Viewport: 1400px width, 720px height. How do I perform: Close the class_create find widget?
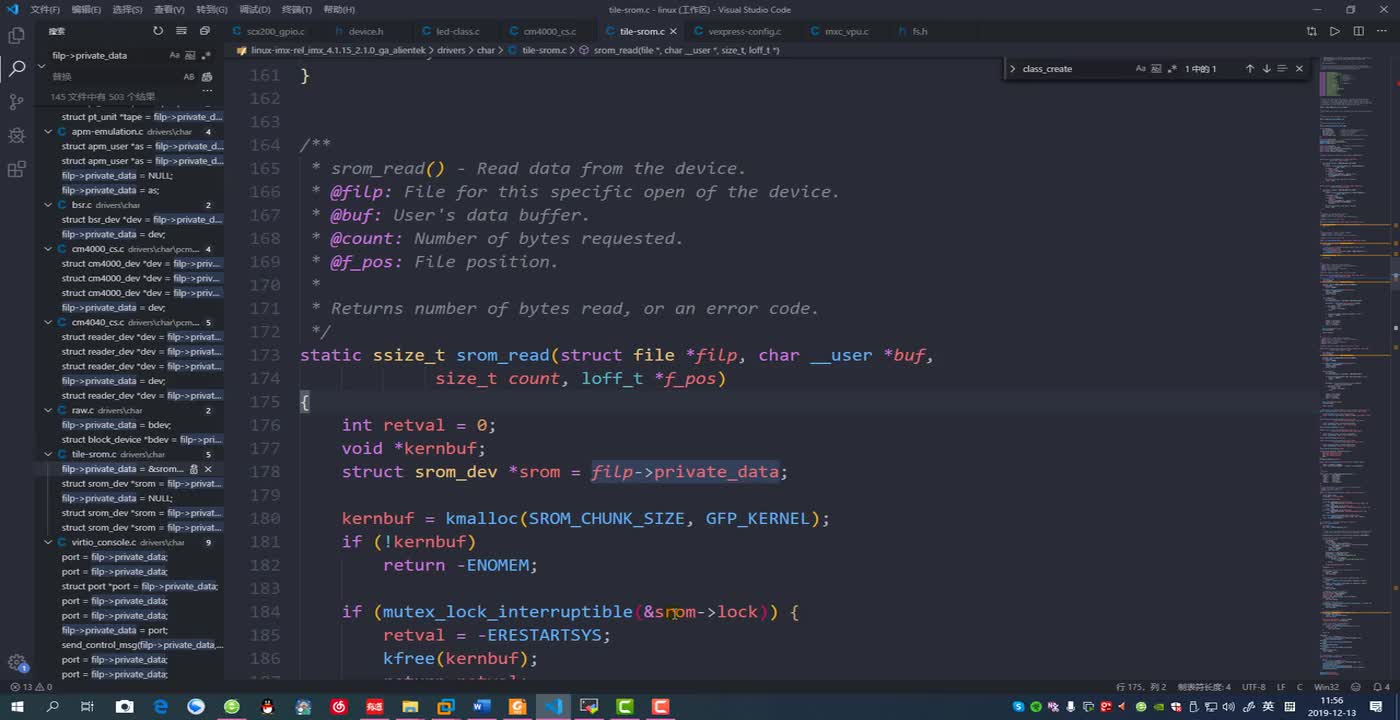[1299, 69]
